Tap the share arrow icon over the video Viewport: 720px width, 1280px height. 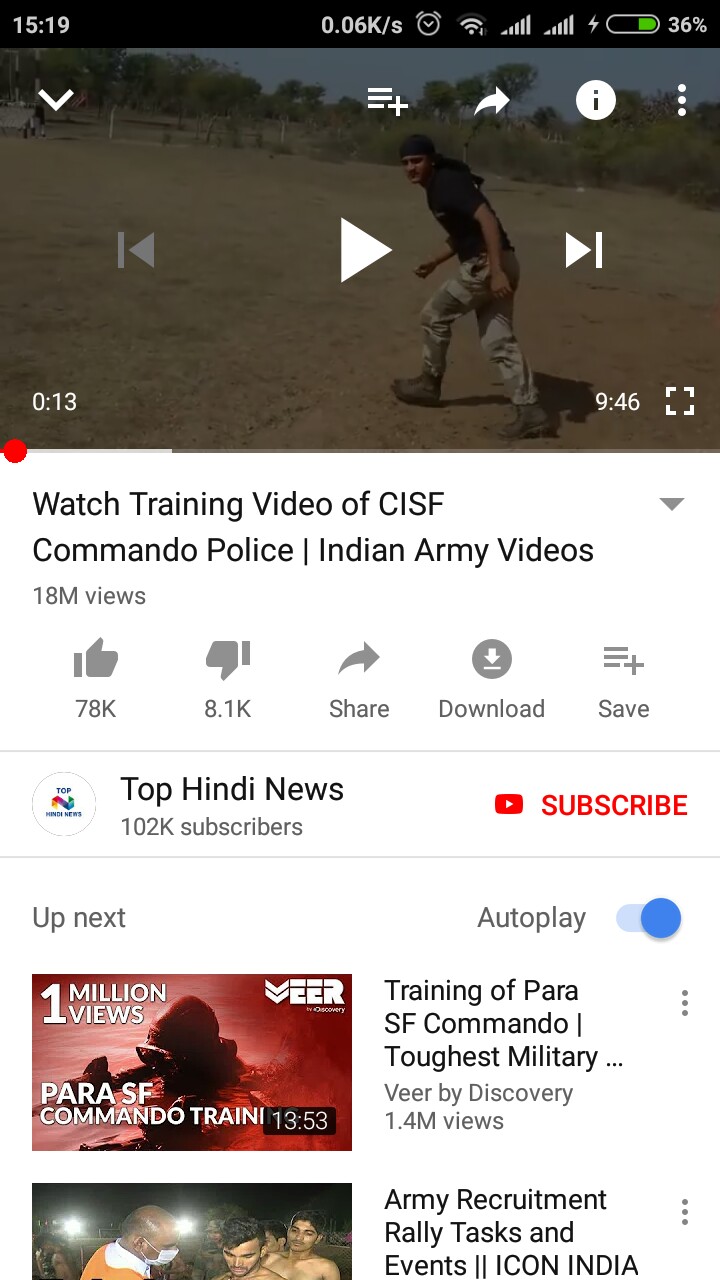[491, 100]
